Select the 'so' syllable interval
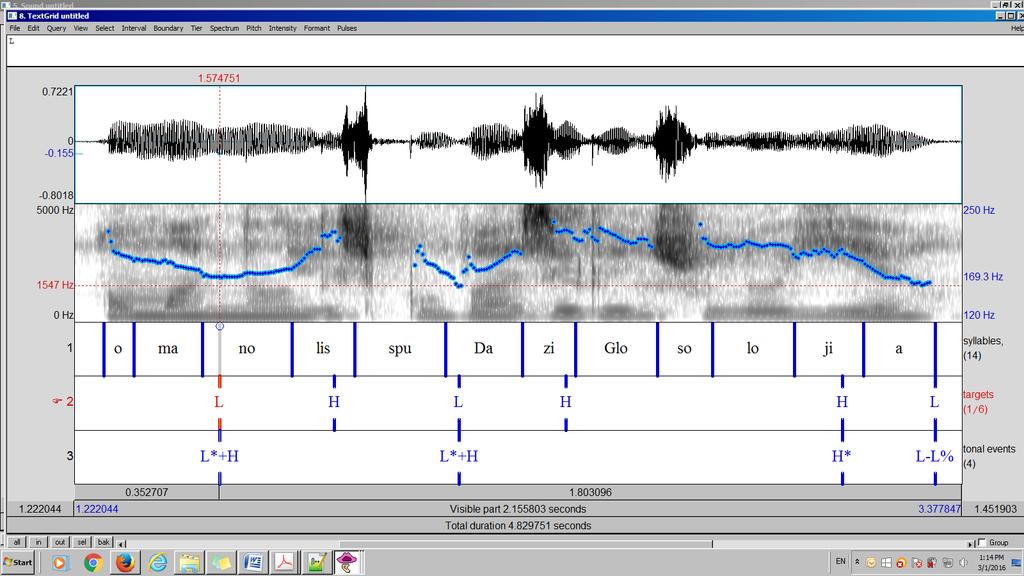This screenshot has height=576, width=1024. (x=684, y=349)
